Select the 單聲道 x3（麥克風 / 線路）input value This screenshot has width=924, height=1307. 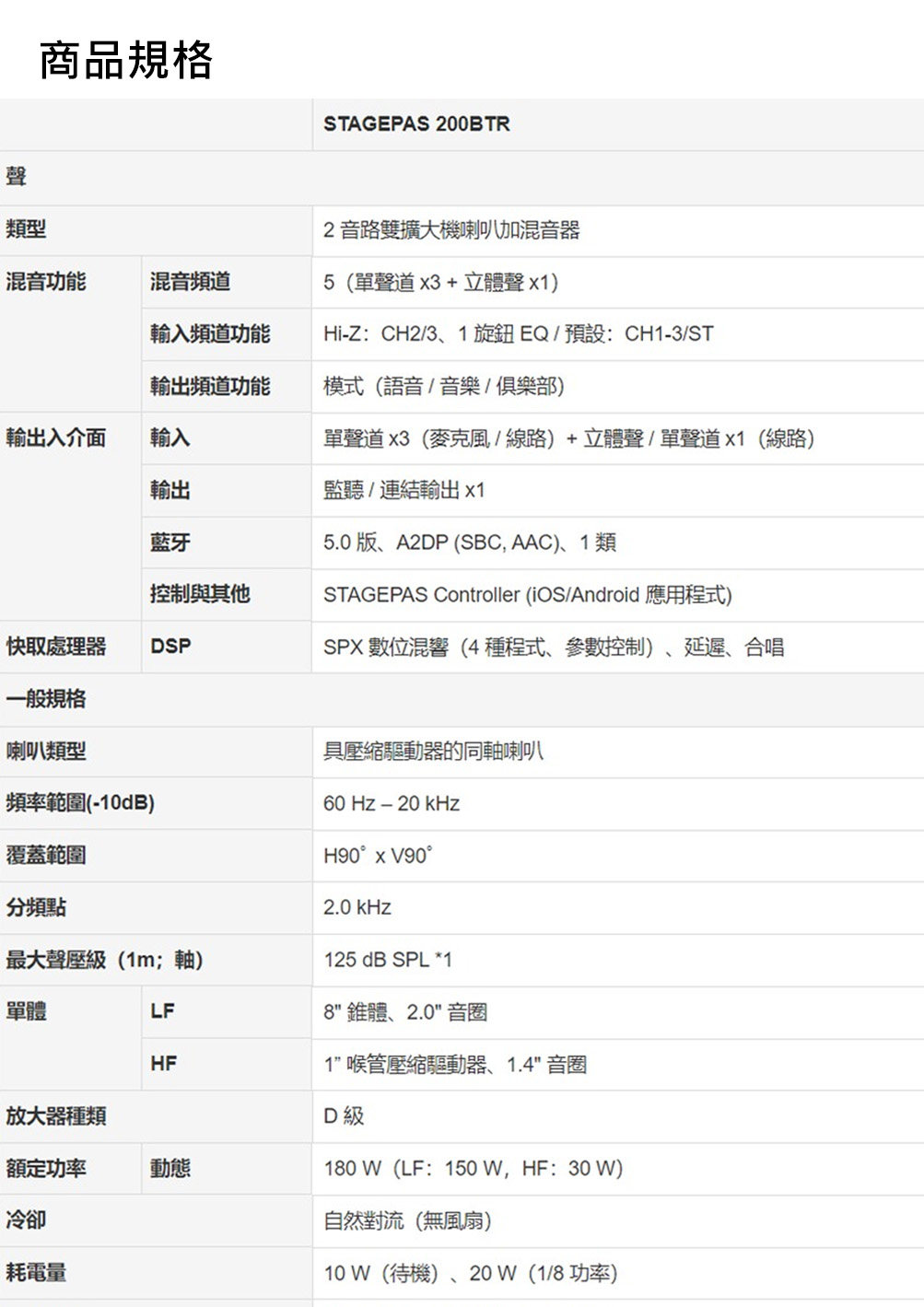tap(569, 438)
